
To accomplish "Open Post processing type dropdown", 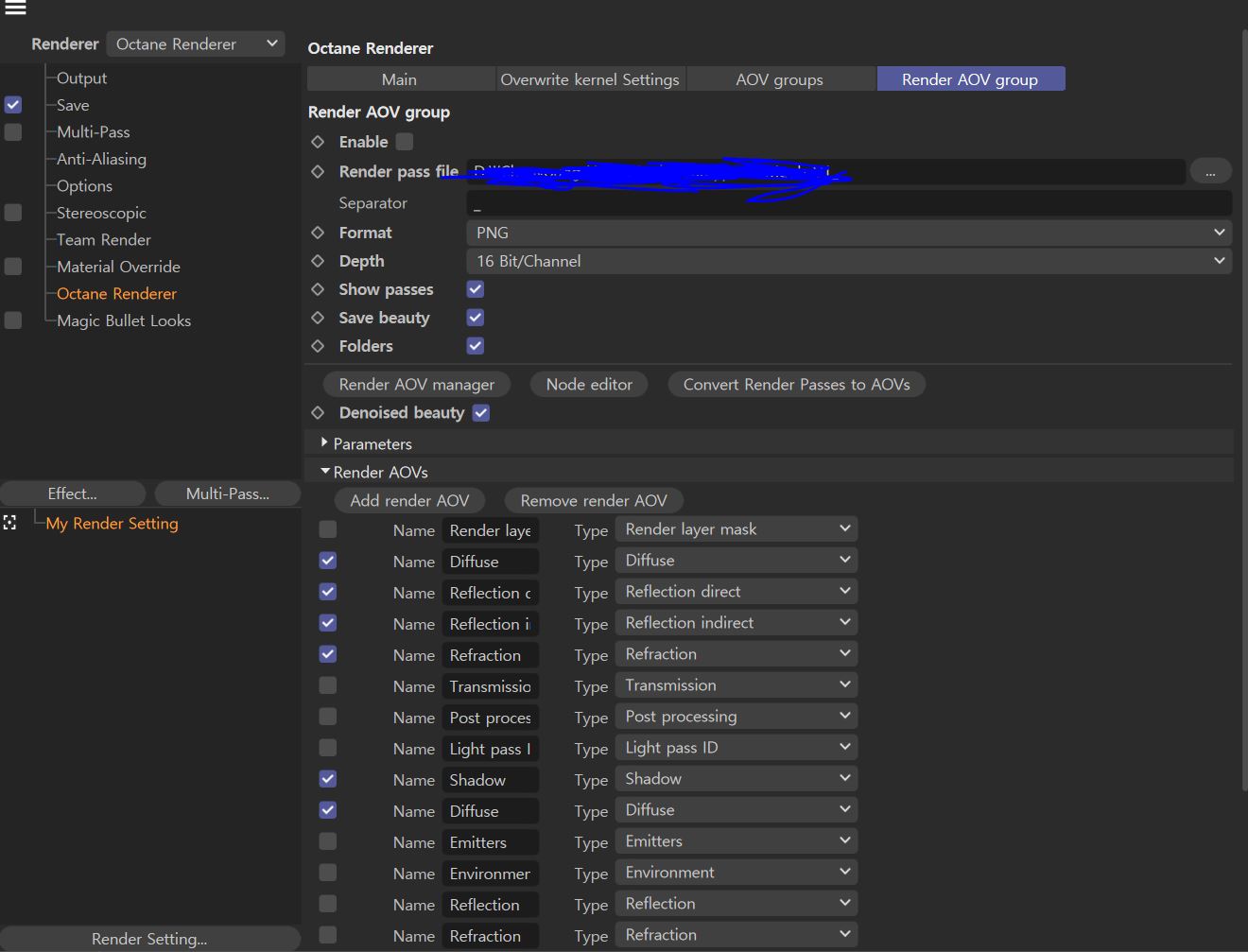I will 737,717.
